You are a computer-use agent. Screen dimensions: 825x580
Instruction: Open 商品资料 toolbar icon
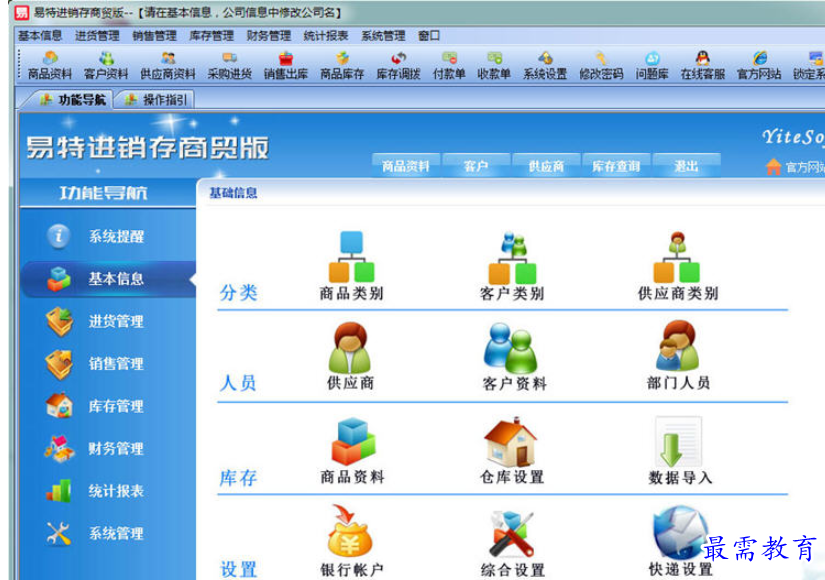(x=49, y=65)
